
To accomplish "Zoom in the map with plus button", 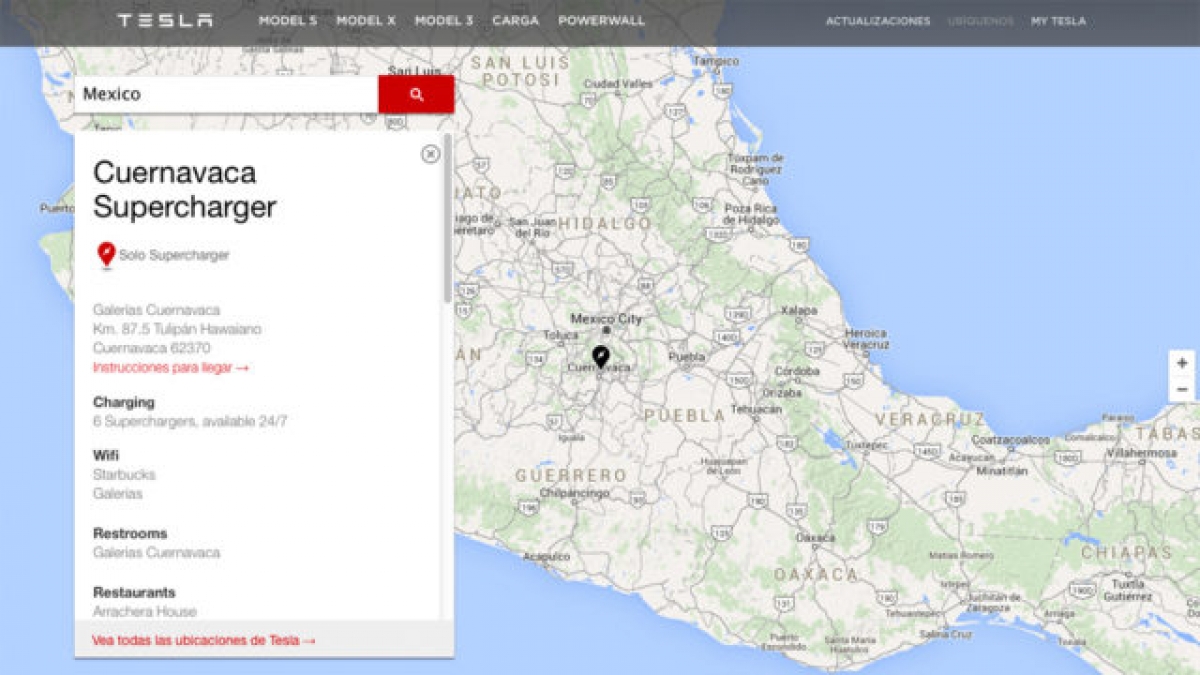I will click(x=1182, y=363).
